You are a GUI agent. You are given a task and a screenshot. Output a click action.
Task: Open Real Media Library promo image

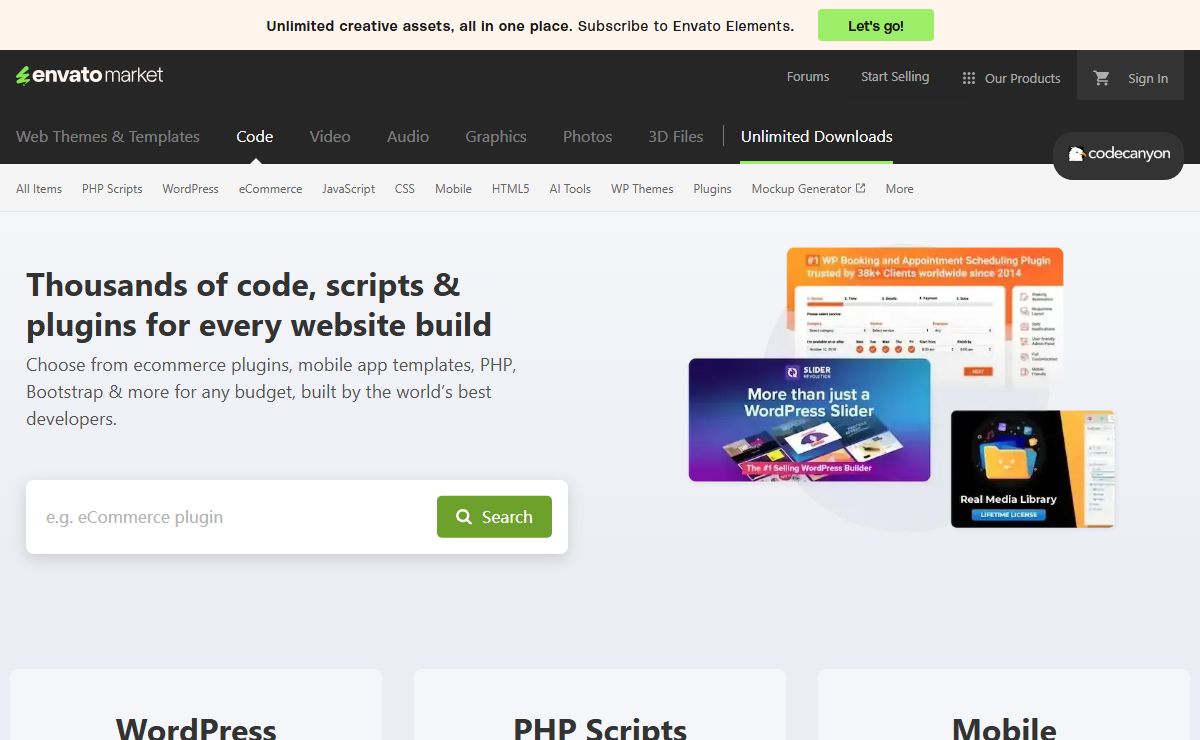tap(1032, 469)
